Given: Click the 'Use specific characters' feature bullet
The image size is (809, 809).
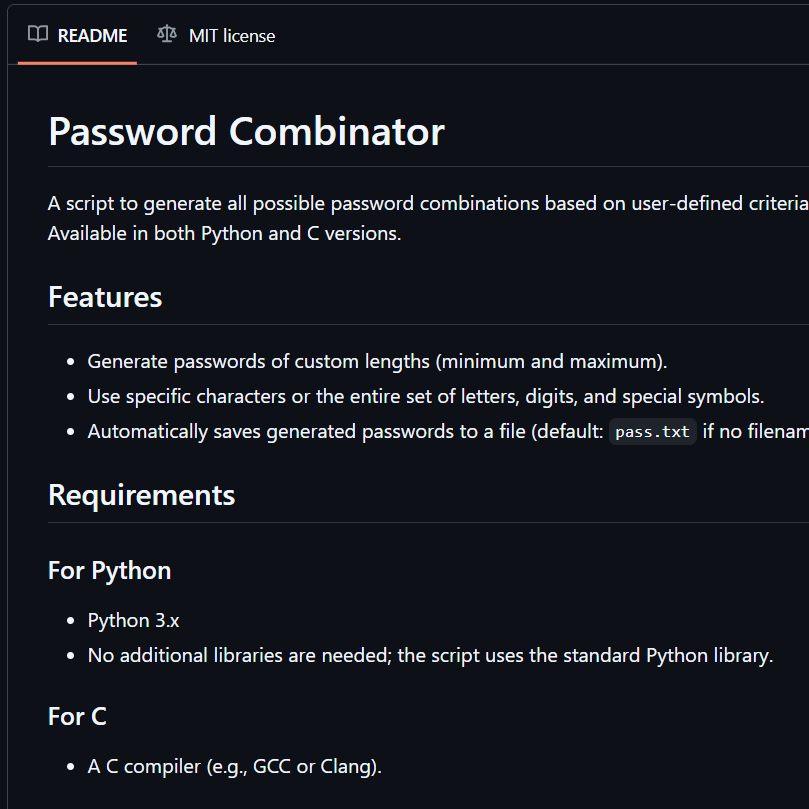Looking at the screenshot, I should 425,396.
